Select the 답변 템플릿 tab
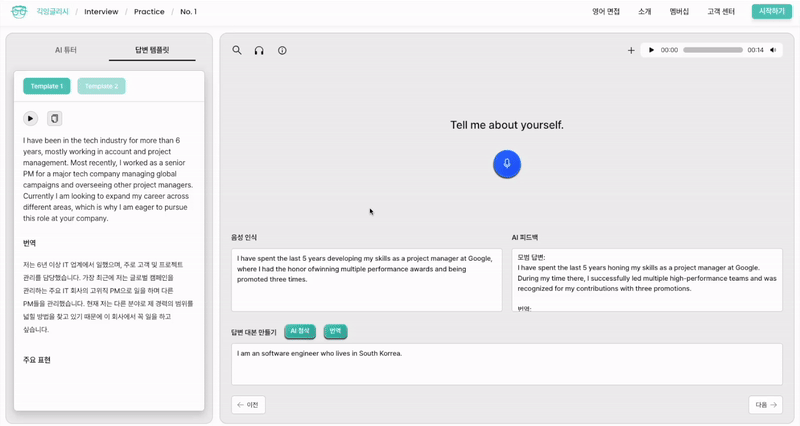The height and width of the screenshot is (426, 800). tap(152, 50)
